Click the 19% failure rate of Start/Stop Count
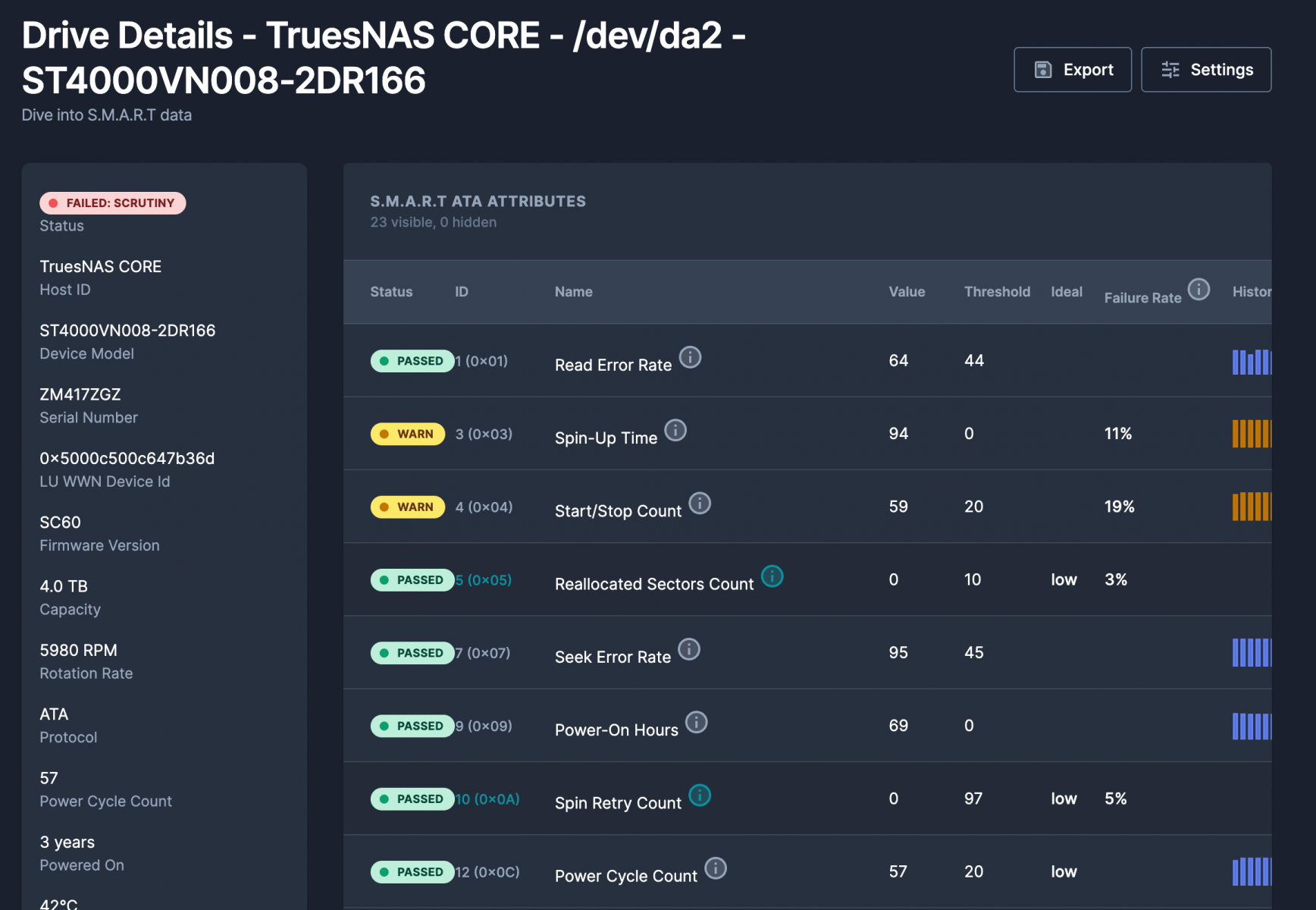1316x910 pixels. tap(1119, 507)
